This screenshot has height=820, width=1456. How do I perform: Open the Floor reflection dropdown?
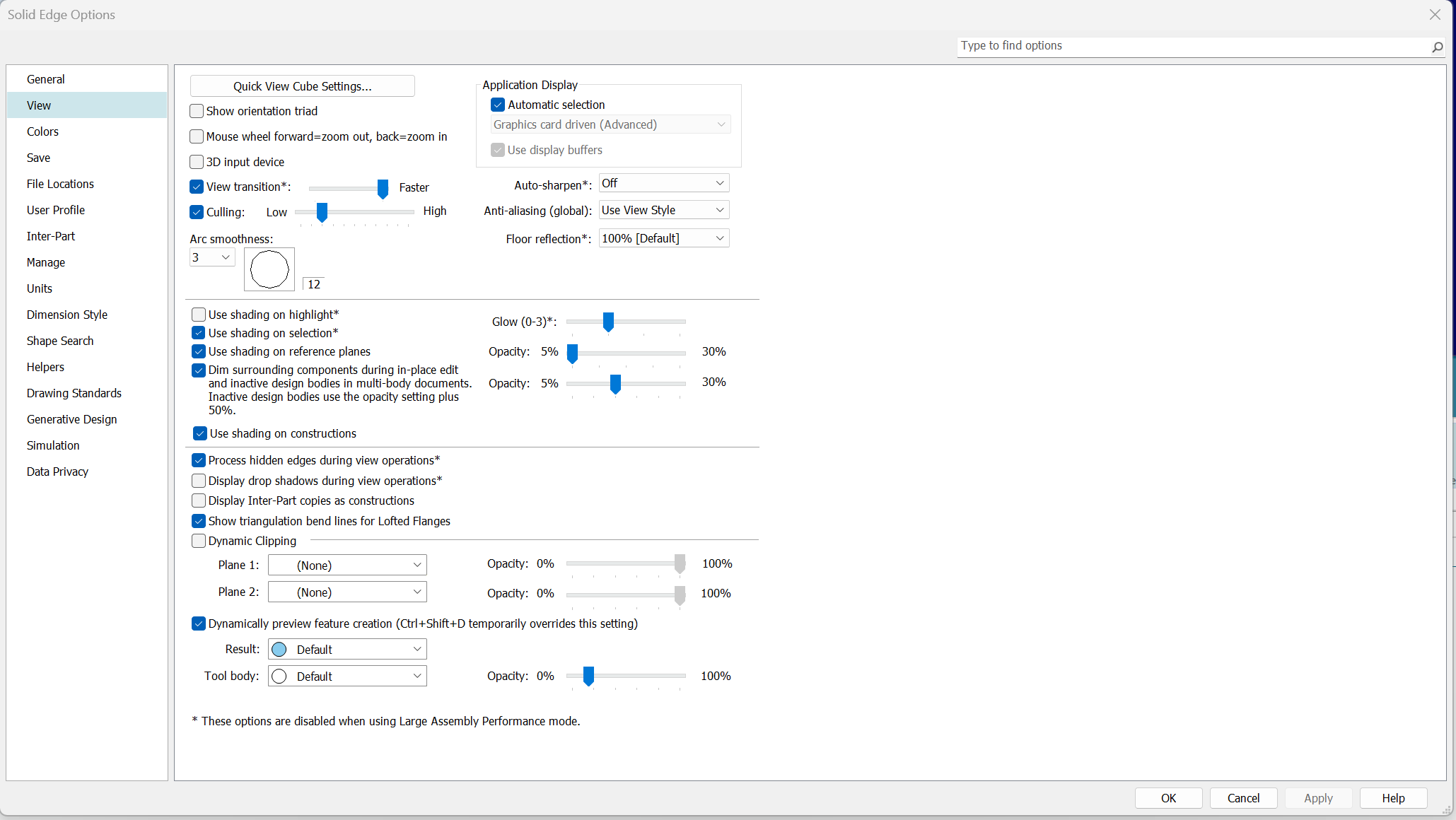pyautogui.click(x=663, y=238)
